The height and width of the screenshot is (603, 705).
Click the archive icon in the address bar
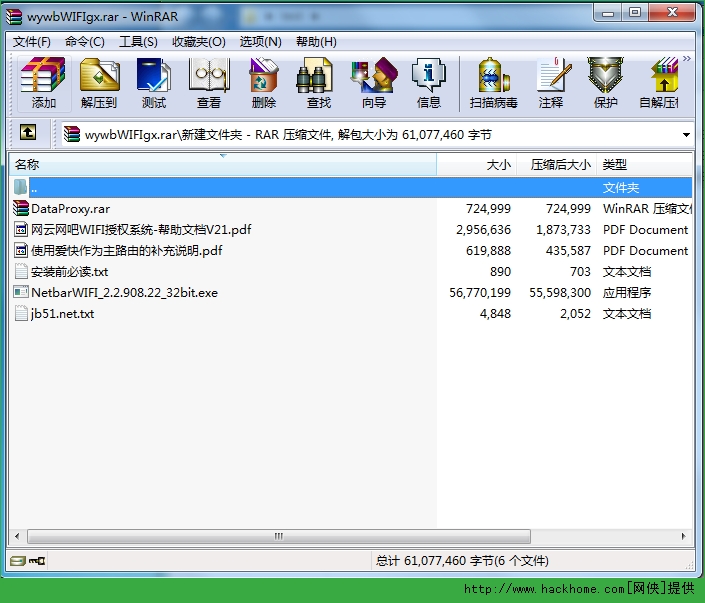[x=71, y=134]
